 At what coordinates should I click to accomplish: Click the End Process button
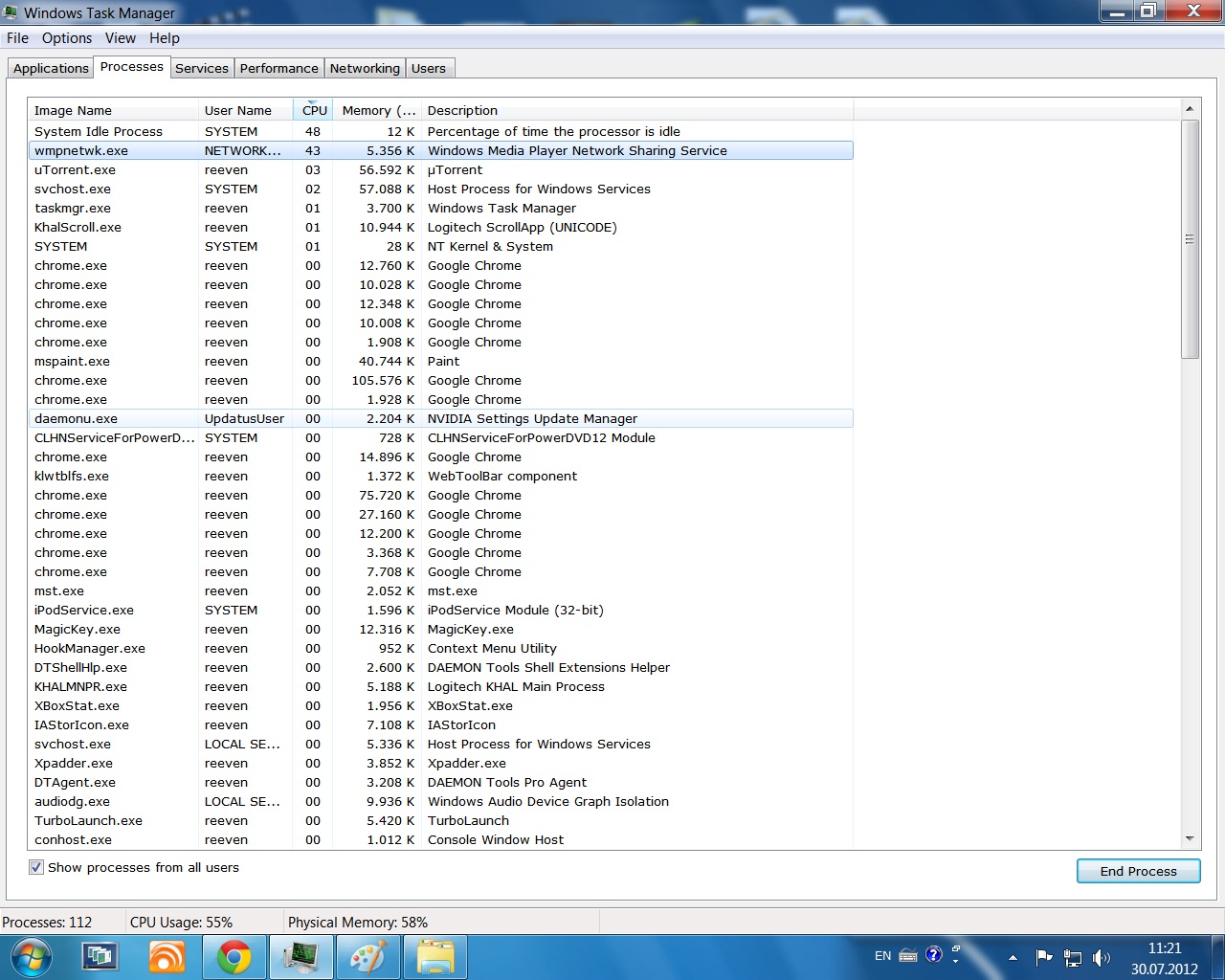pyautogui.click(x=1138, y=871)
